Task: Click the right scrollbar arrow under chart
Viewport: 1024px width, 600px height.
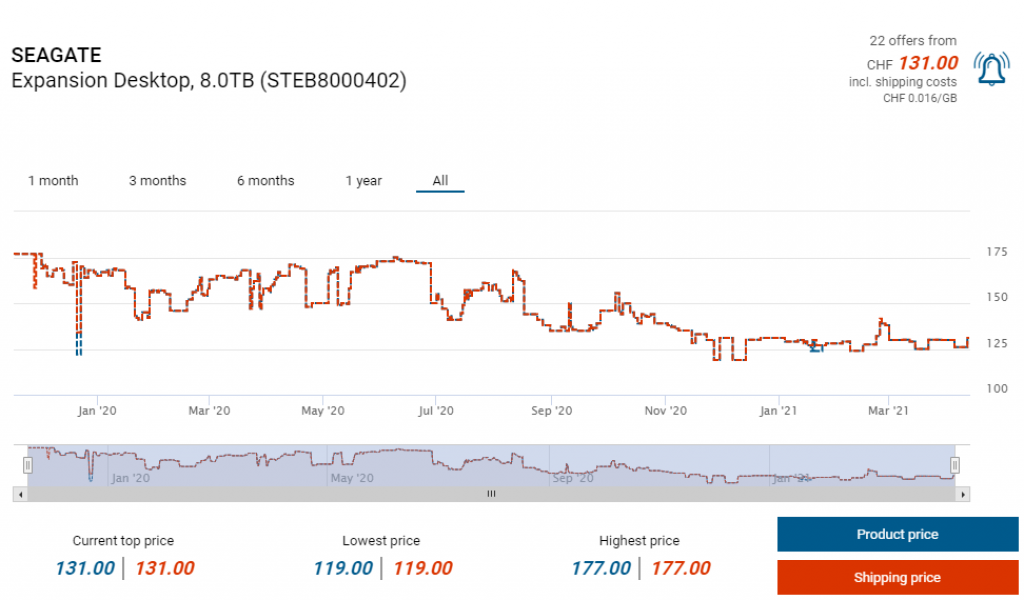Action: [x=963, y=494]
